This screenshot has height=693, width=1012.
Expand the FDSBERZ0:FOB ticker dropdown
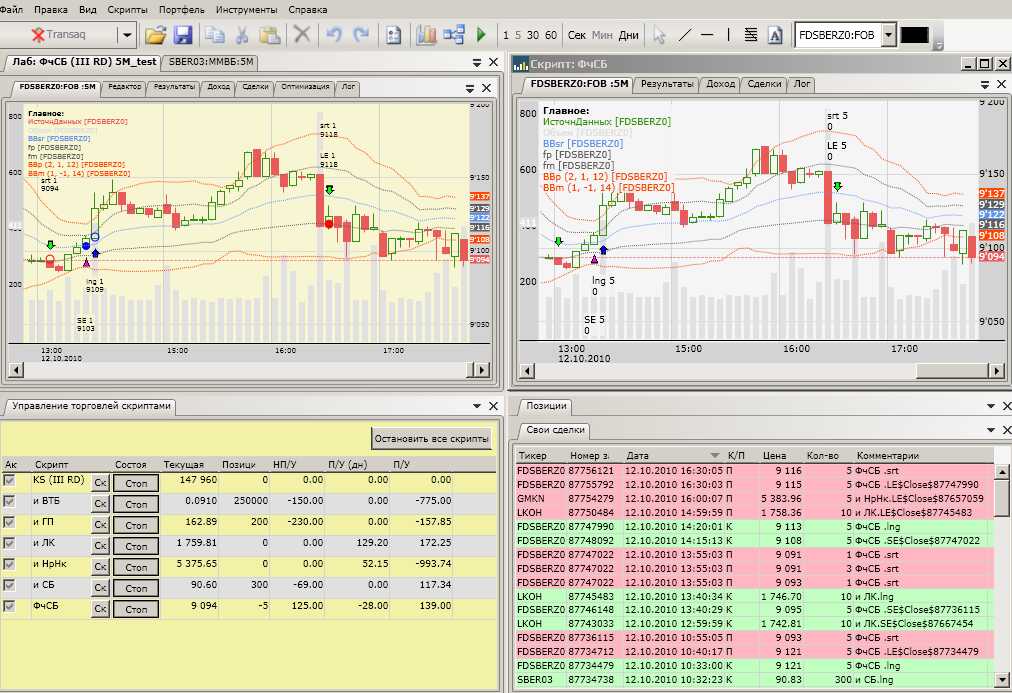(x=888, y=35)
